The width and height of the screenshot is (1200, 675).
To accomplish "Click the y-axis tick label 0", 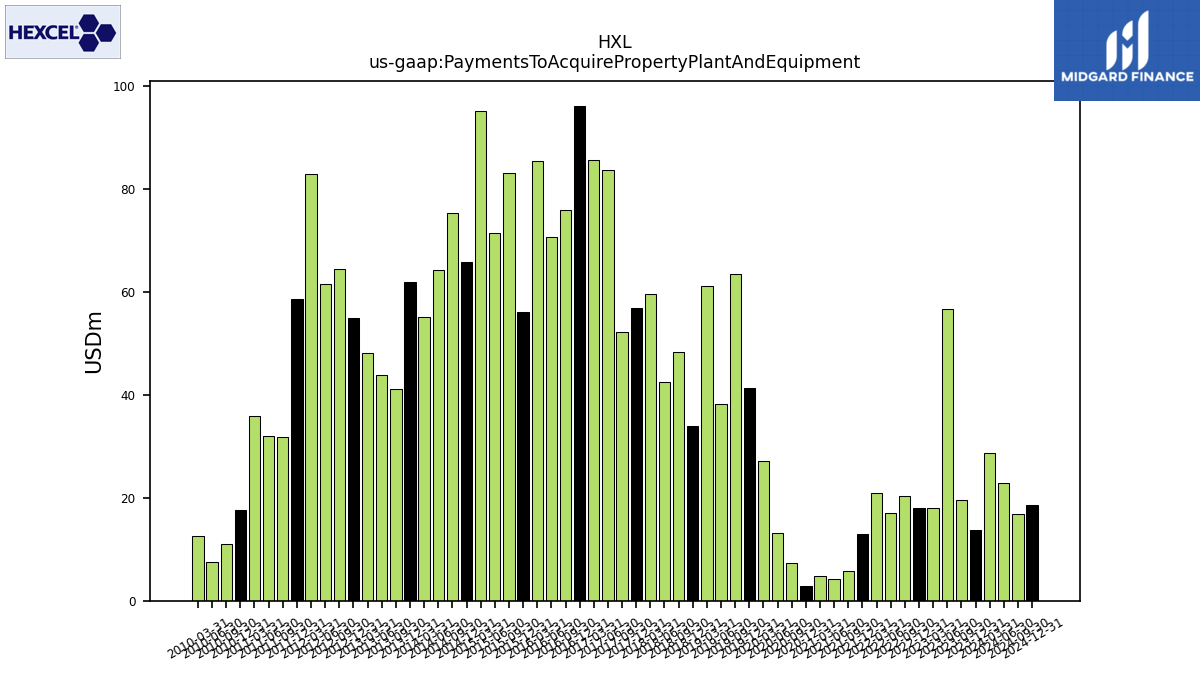I will 131,602.
